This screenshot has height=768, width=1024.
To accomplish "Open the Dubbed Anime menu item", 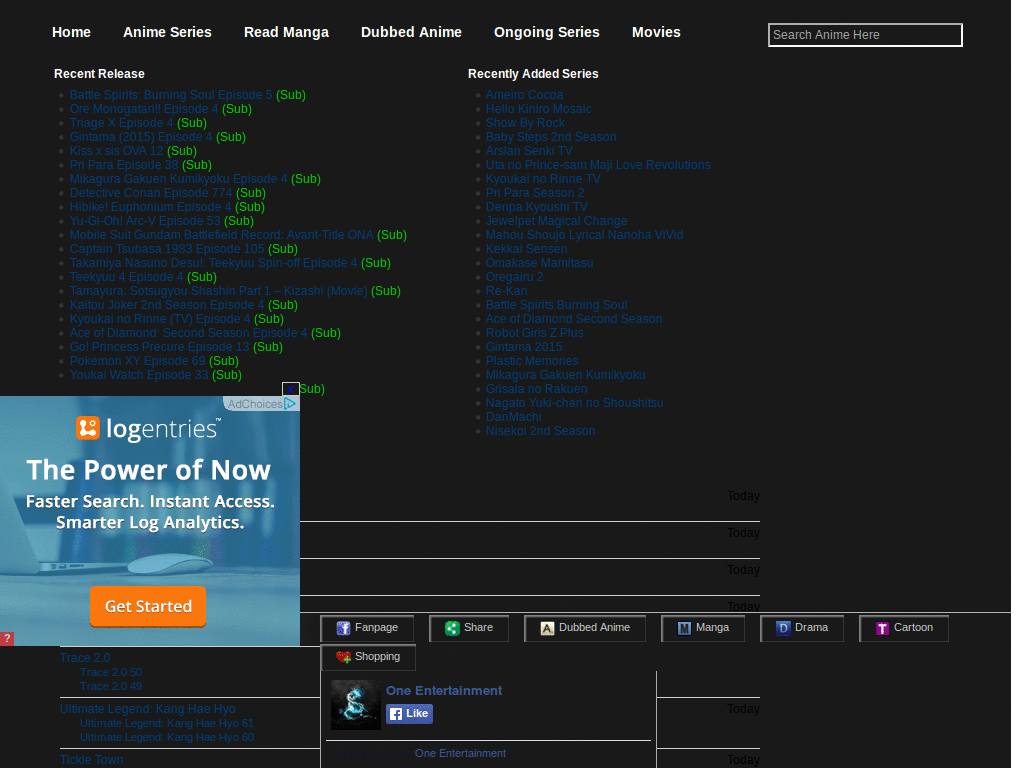I will (411, 32).
